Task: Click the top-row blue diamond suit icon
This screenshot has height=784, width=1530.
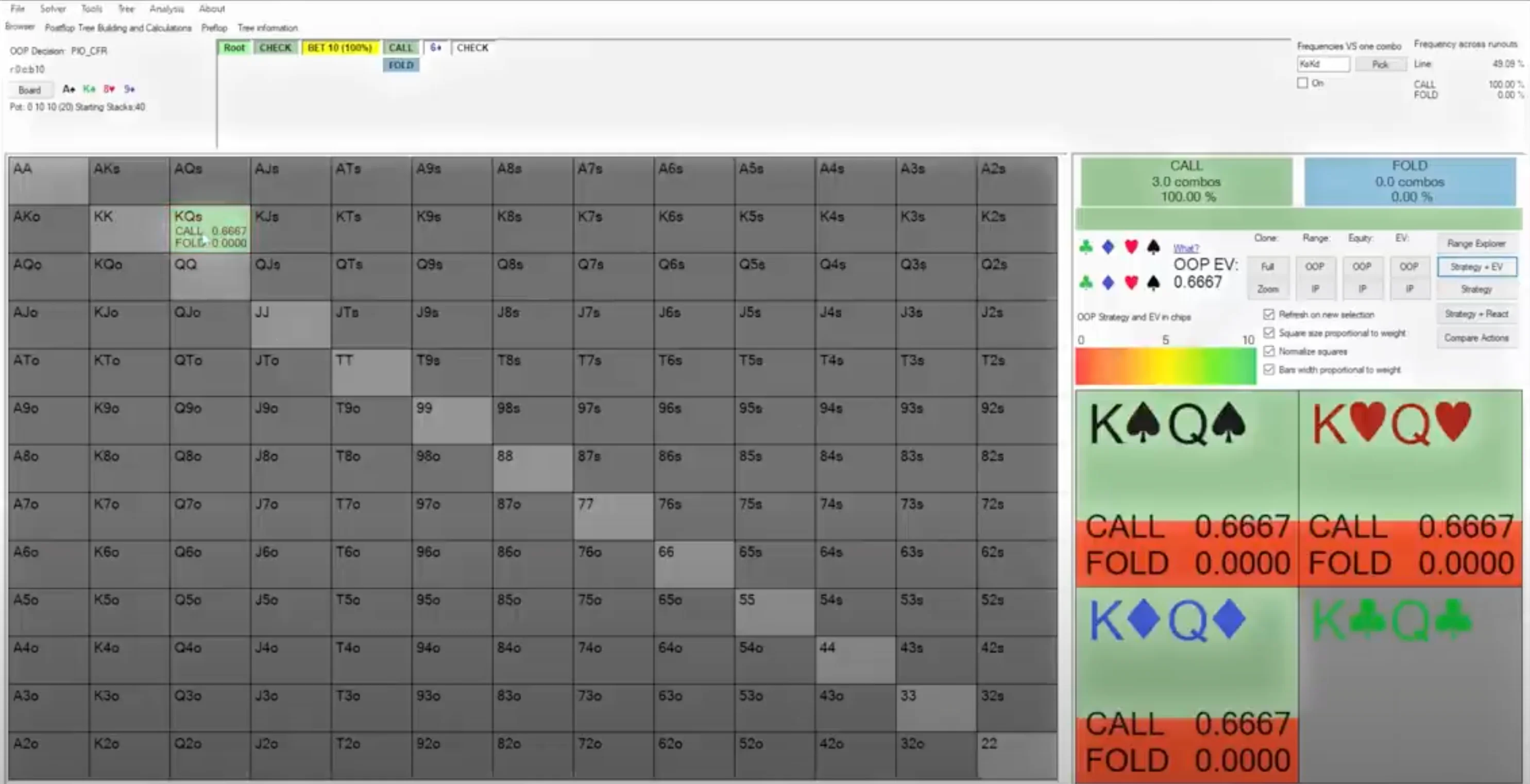Action: pyautogui.click(x=1108, y=247)
